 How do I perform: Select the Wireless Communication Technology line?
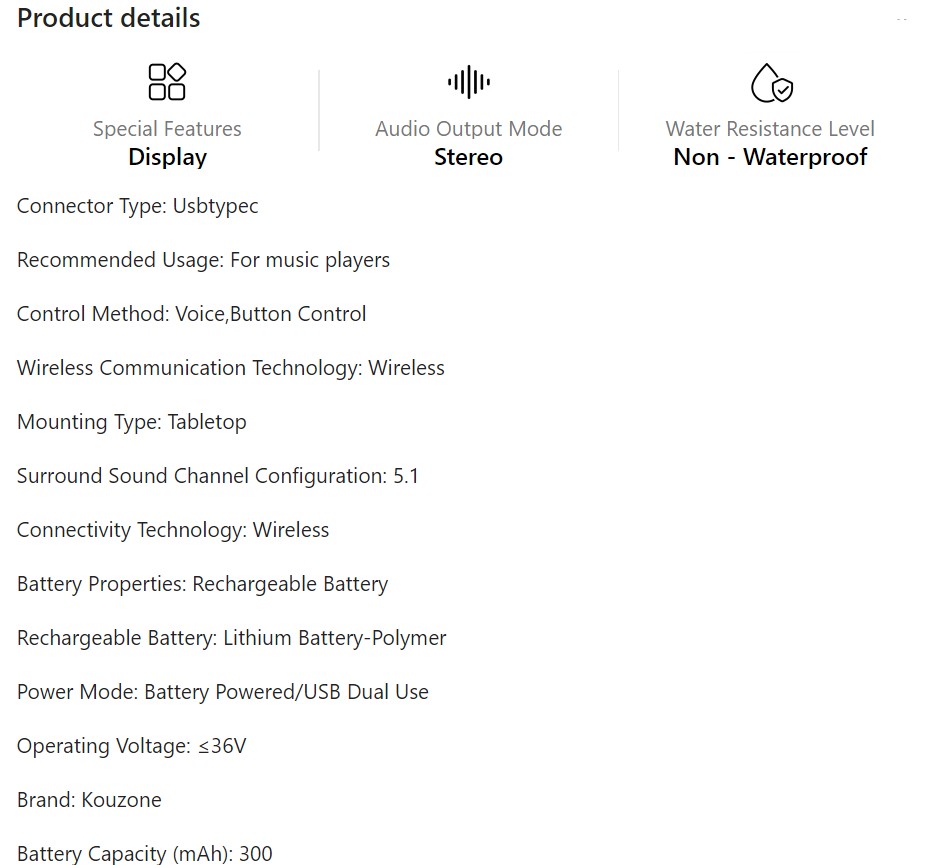point(230,368)
